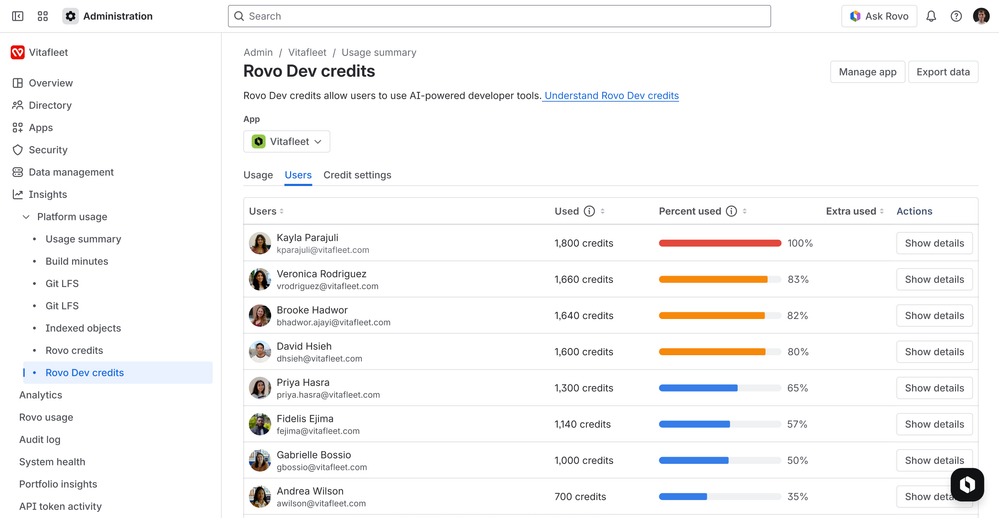
Task: Click the Export data button
Action: (943, 72)
